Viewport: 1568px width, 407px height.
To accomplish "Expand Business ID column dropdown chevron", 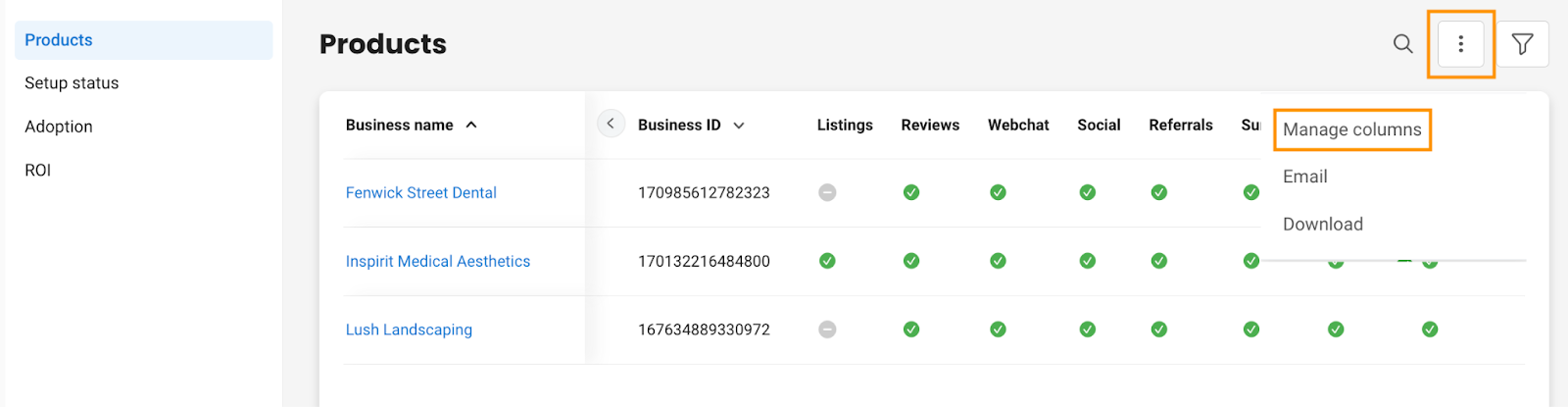I will 739,126.
